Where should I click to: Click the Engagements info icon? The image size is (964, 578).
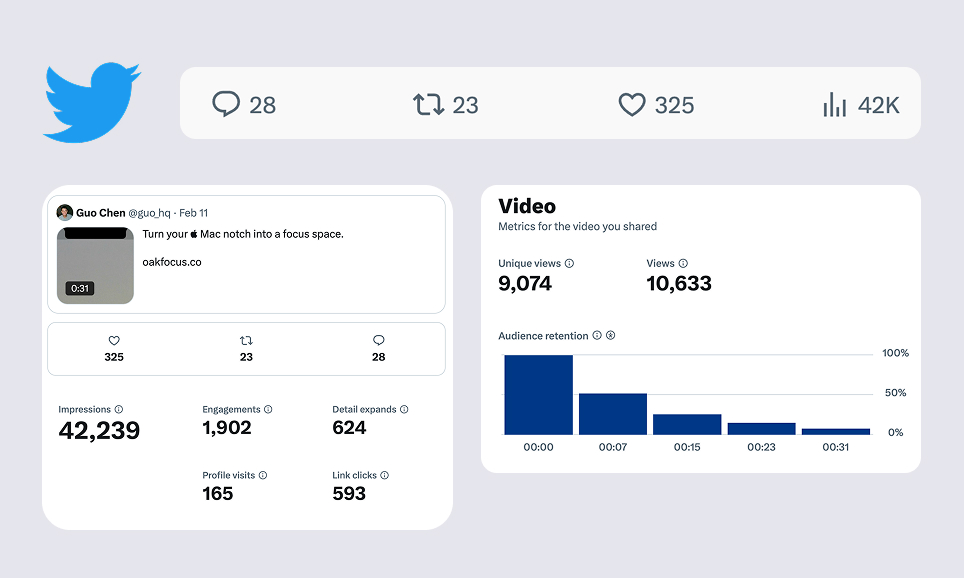pyautogui.click(x=267, y=409)
